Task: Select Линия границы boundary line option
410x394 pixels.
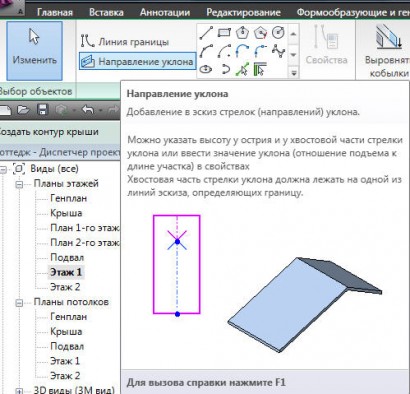Action: (x=125, y=42)
